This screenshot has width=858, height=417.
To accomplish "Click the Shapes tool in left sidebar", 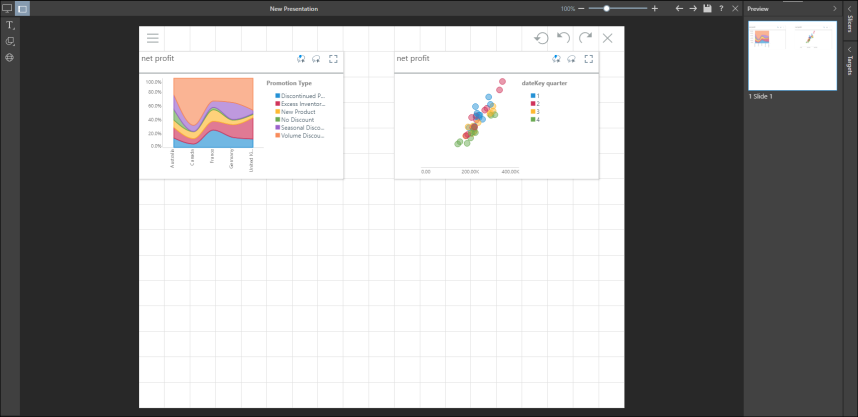I will (x=10, y=42).
